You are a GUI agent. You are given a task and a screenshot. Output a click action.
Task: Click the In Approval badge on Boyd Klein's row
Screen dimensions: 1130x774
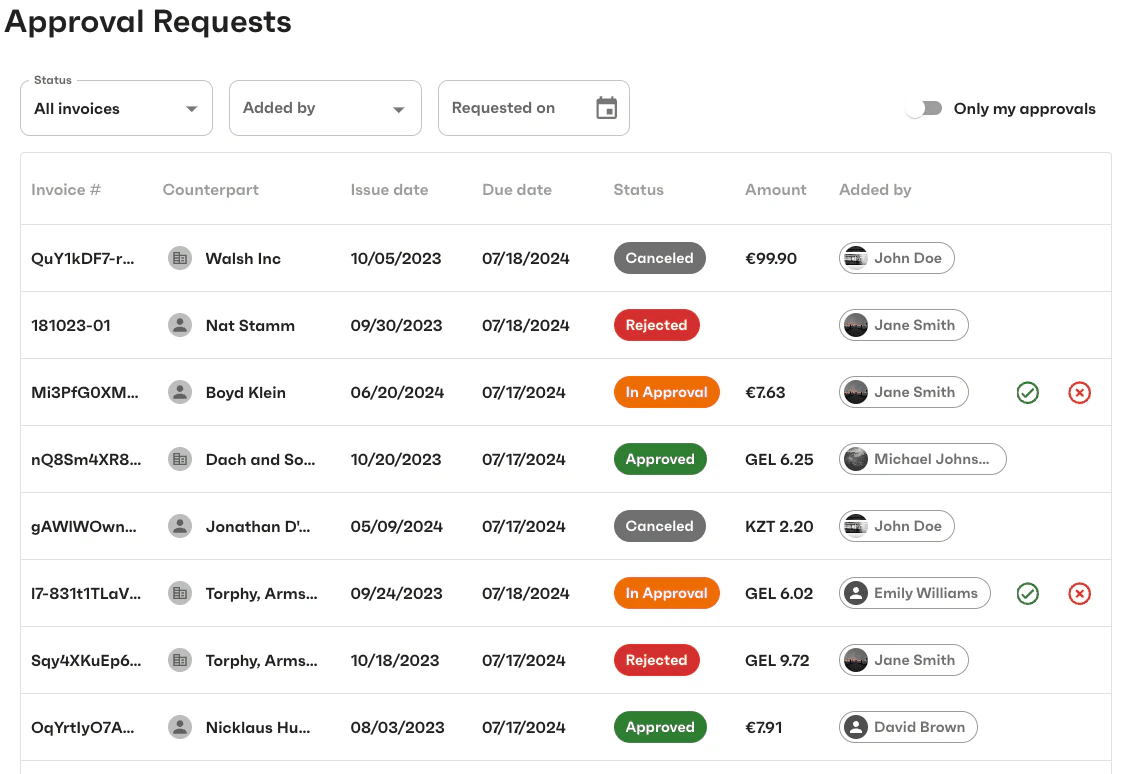point(666,393)
